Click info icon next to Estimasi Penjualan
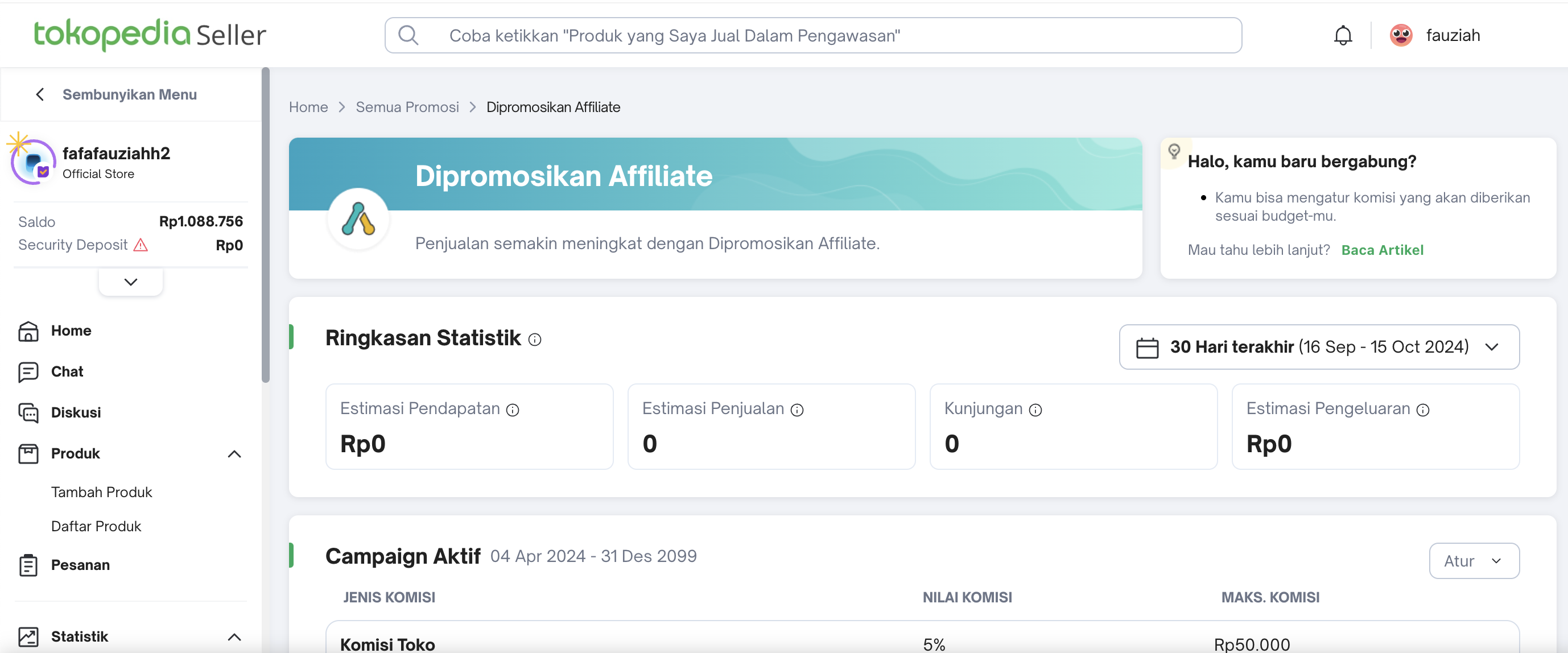Image resolution: width=1568 pixels, height=653 pixels. 797,410
